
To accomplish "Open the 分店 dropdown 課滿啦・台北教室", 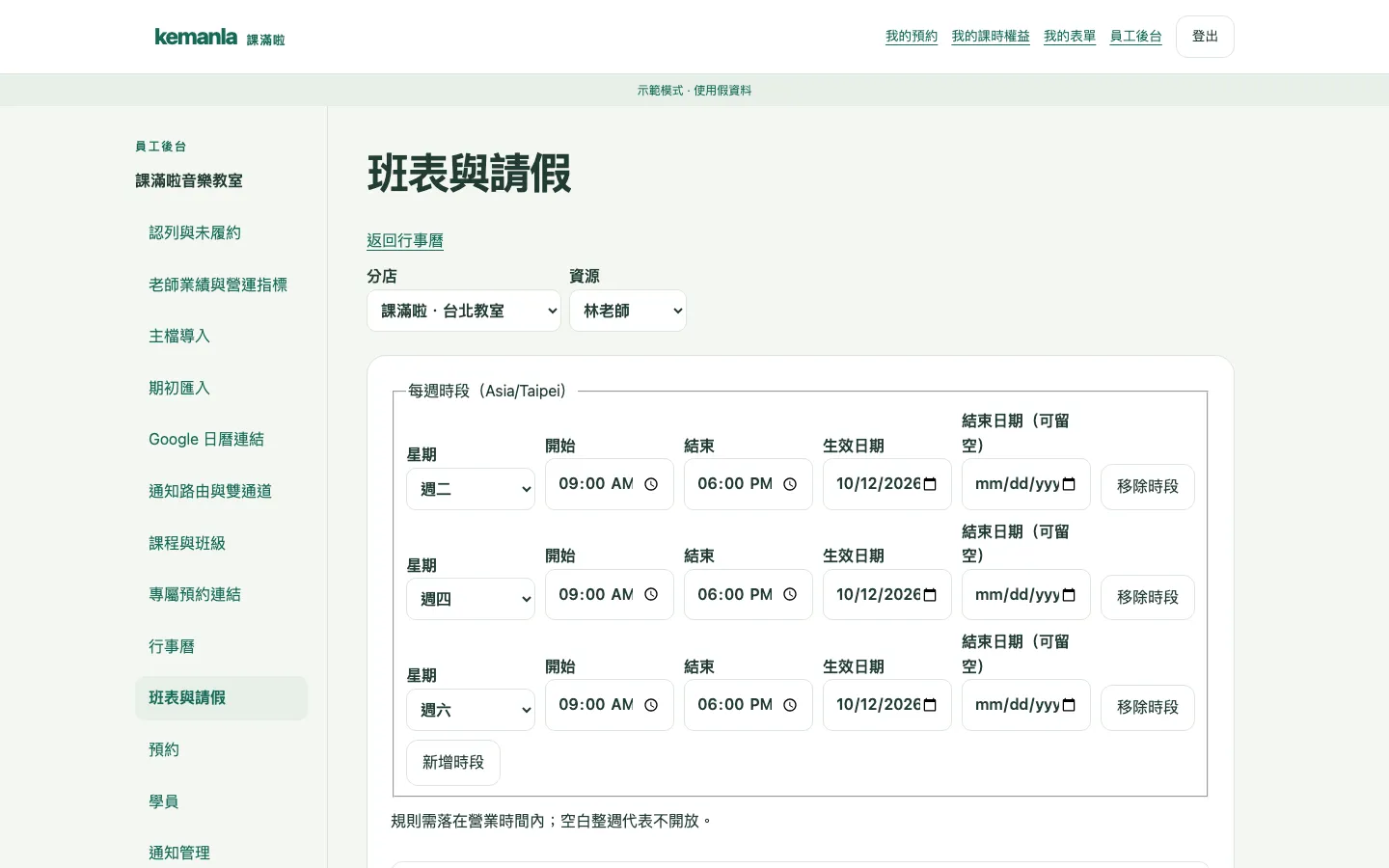I will (x=464, y=311).
